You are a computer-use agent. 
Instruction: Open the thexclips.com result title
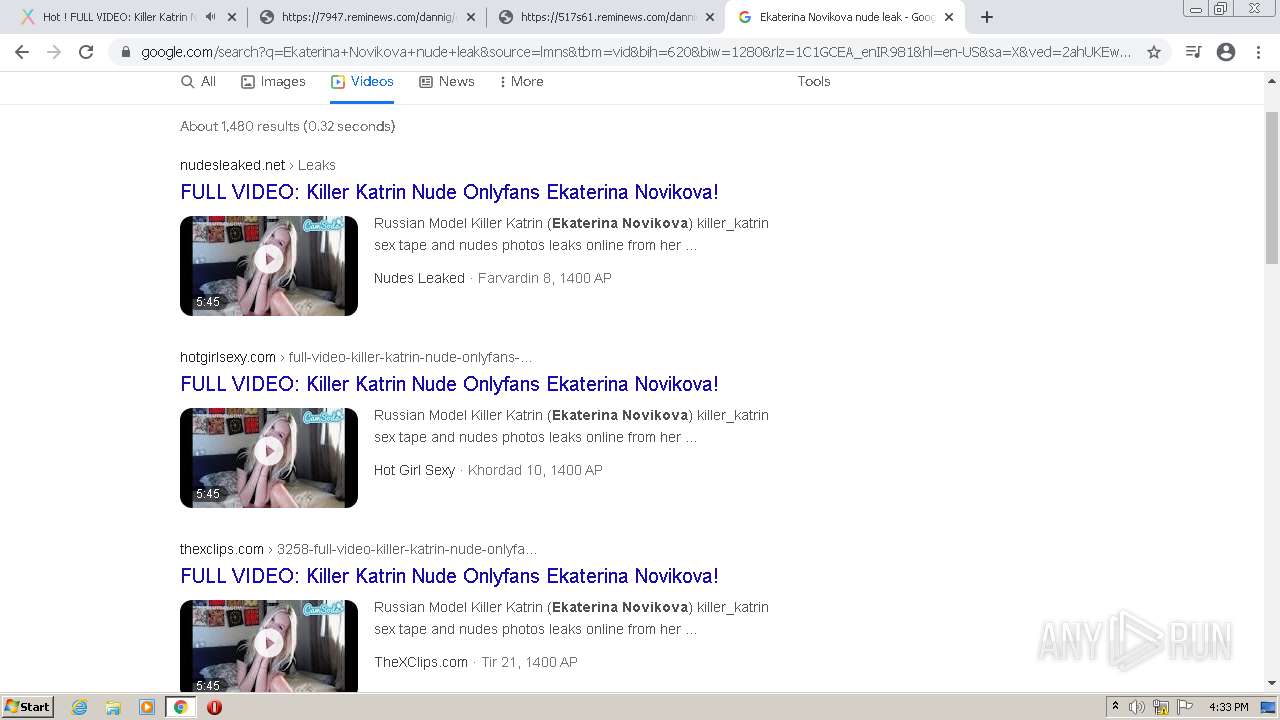click(449, 576)
